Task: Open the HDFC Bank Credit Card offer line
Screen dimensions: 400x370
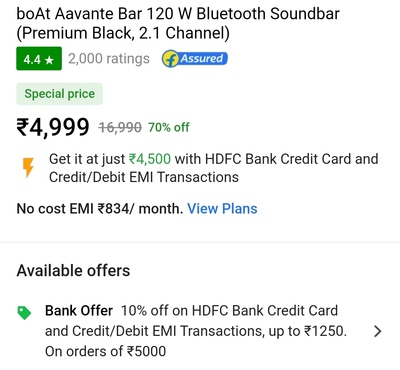Action: (214, 168)
